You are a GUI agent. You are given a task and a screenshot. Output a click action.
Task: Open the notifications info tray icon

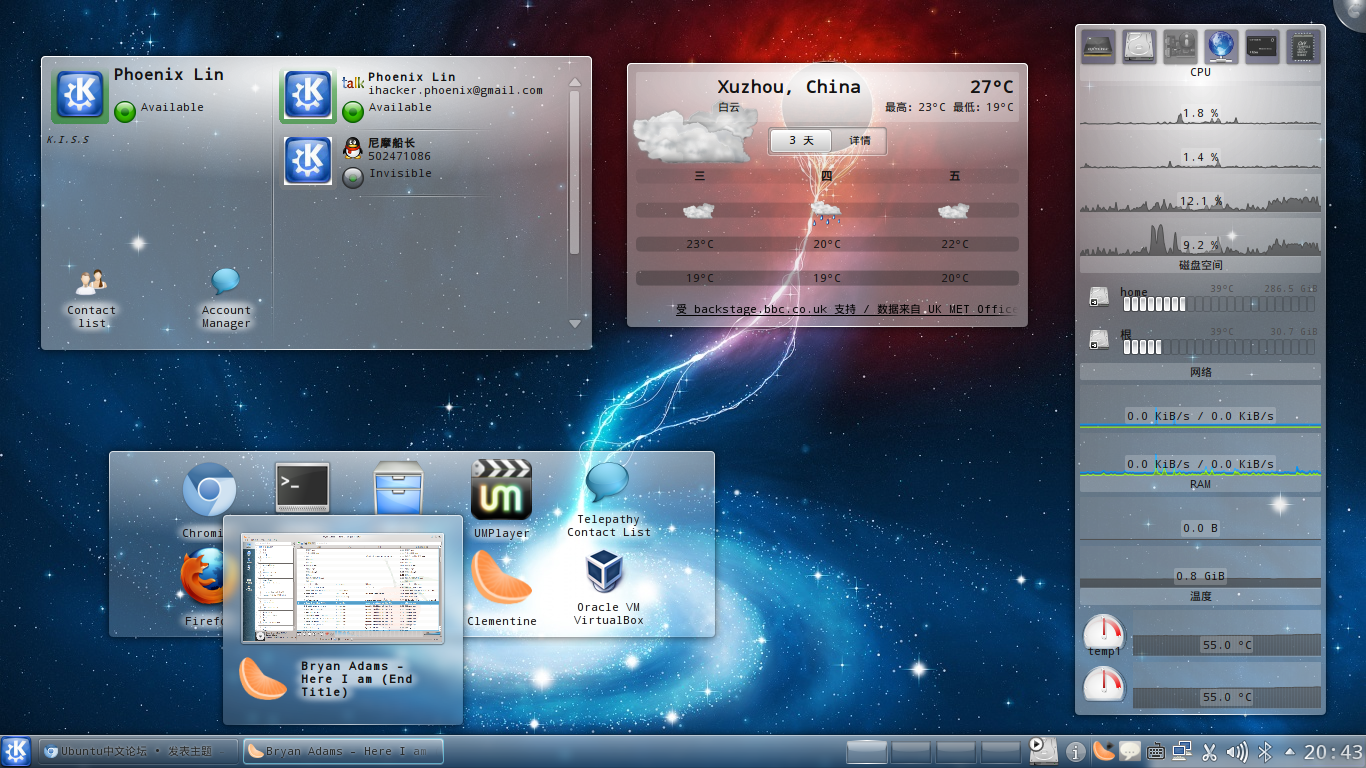pyautogui.click(x=1076, y=751)
